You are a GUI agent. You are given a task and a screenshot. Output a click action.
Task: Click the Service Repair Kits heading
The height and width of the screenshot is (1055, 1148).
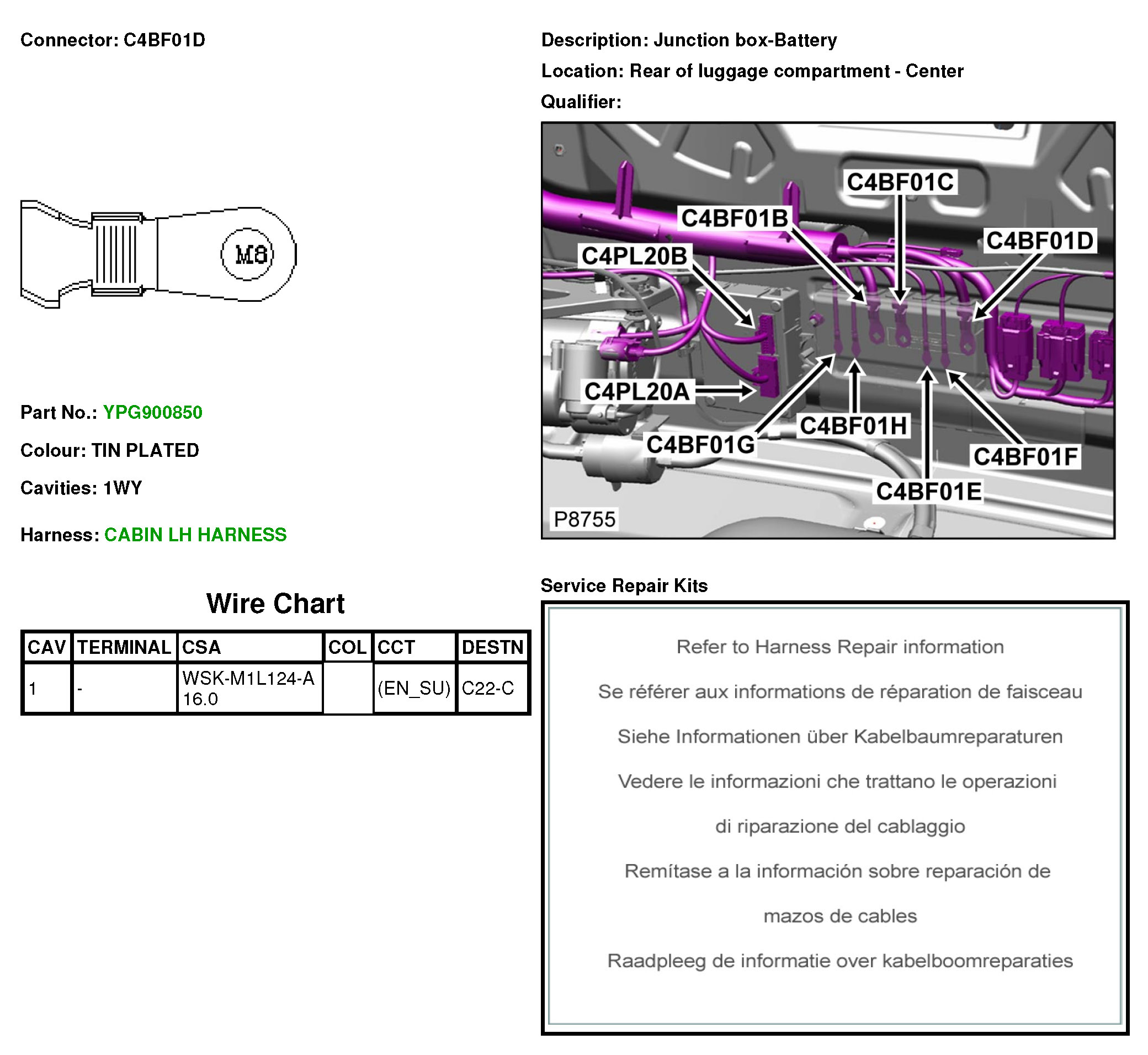coord(624,587)
